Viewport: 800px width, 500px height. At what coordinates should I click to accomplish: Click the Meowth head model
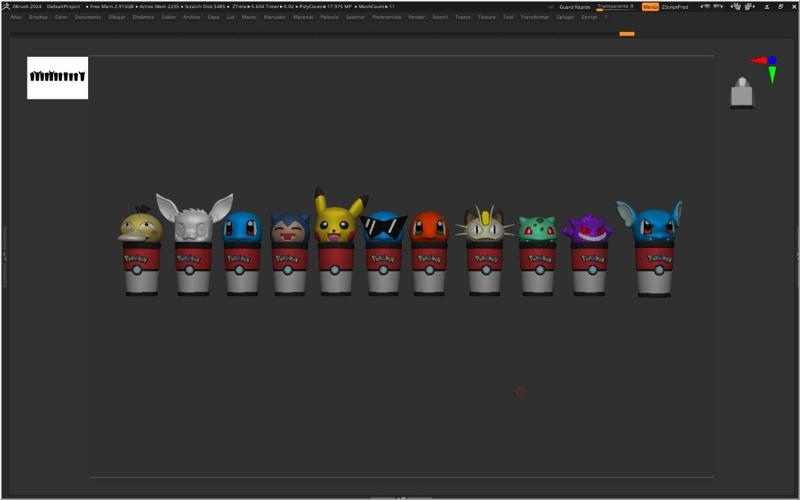click(484, 226)
